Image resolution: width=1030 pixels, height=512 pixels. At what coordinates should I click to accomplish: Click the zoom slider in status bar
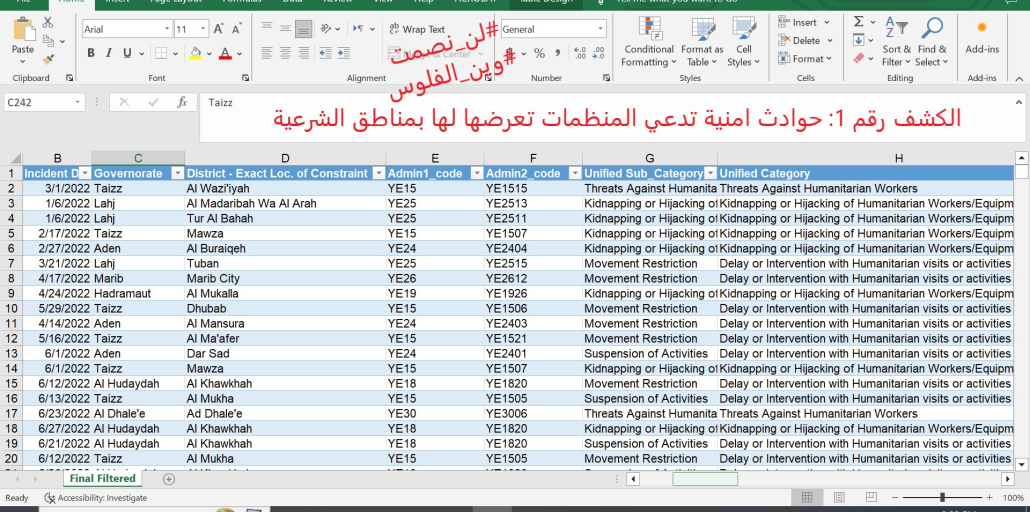tap(942, 497)
